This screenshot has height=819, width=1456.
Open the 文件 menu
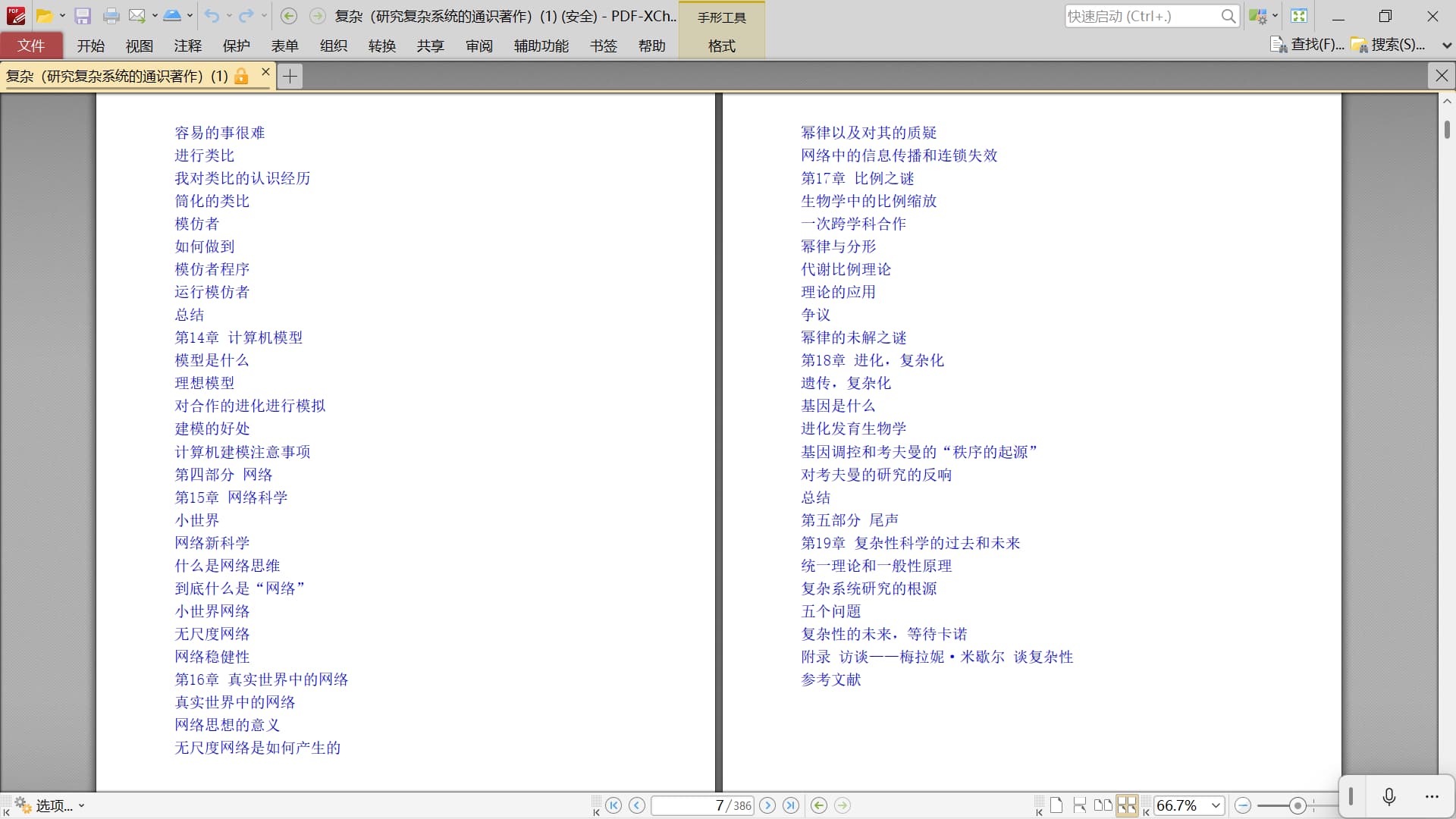click(x=31, y=45)
